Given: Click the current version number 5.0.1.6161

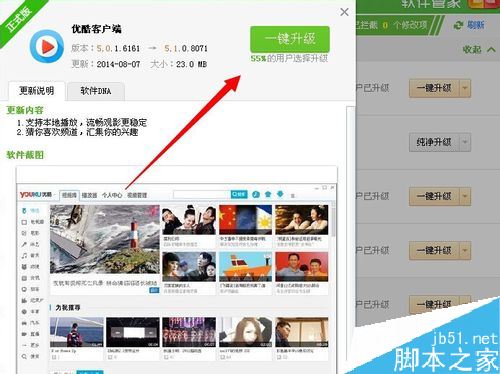Looking at the screenshot, I should coord(118,49).
